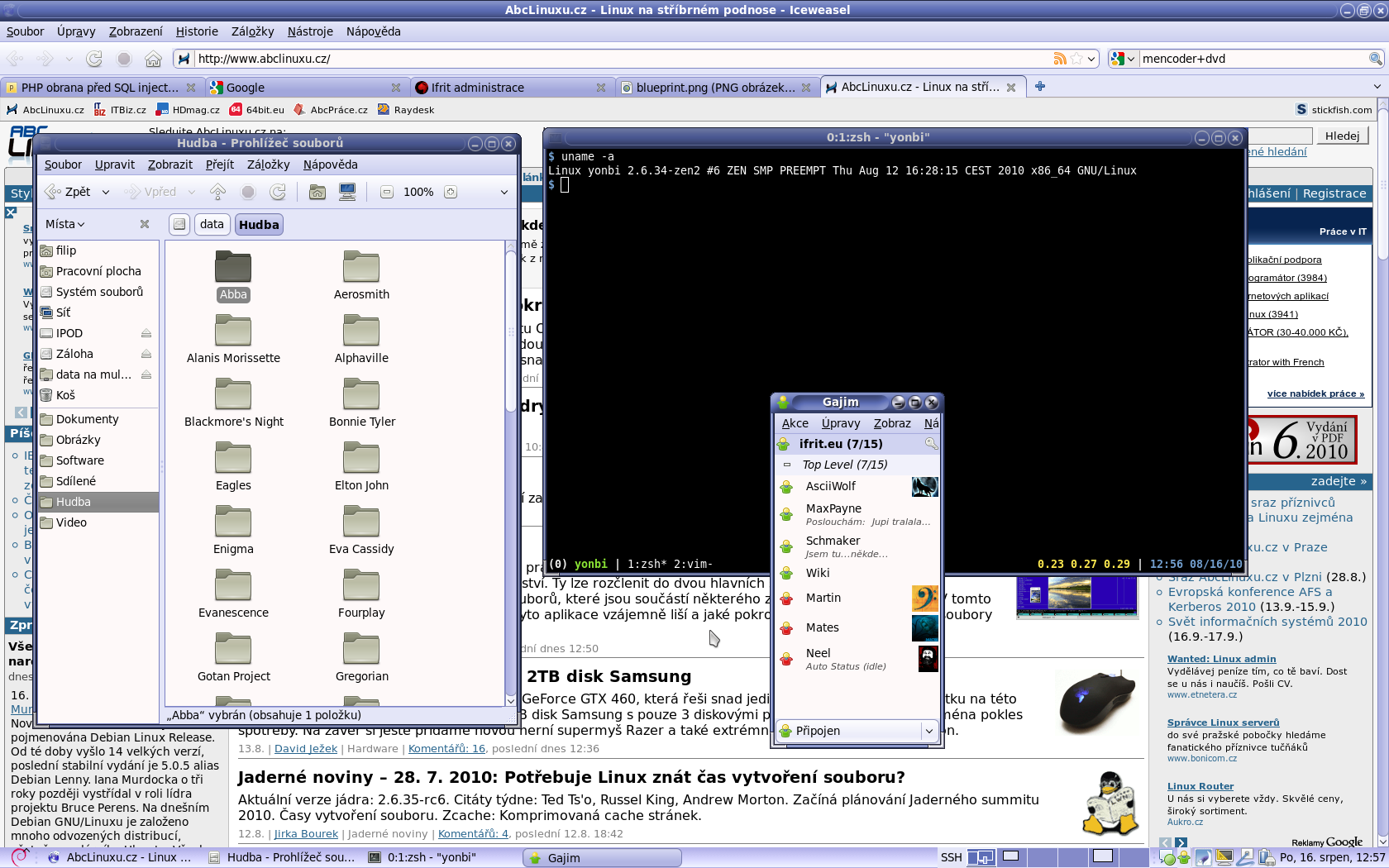1389x868 pixels.
Task: Click the address URL field
Action: (x=623, y=59)
